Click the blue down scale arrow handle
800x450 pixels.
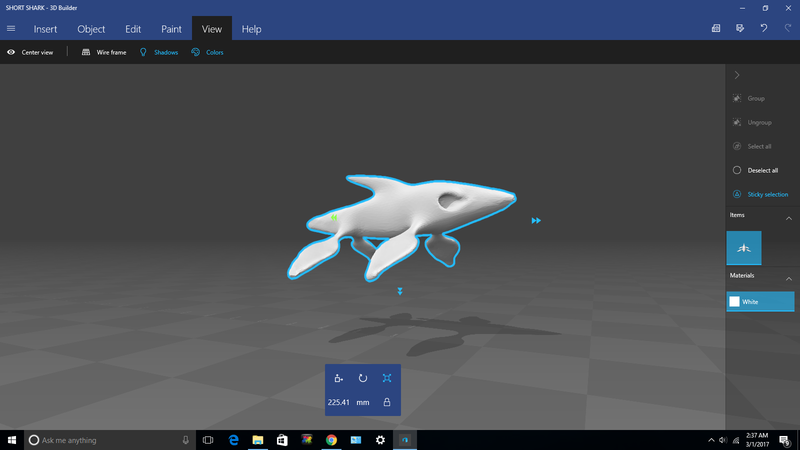tap(400, 291)
